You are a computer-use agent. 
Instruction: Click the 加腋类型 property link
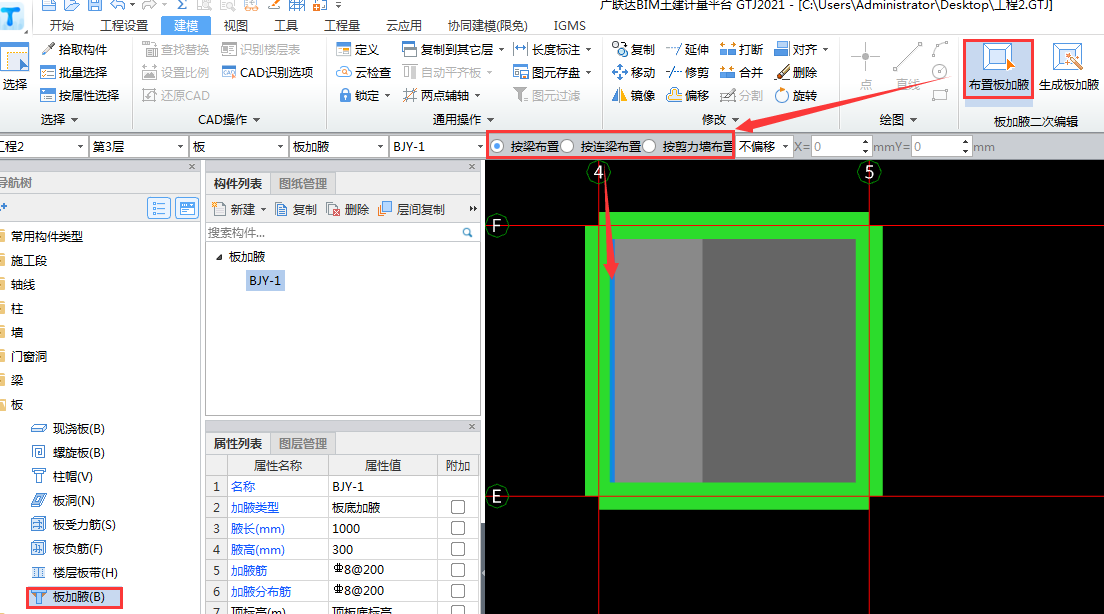(x=255, y=508)
